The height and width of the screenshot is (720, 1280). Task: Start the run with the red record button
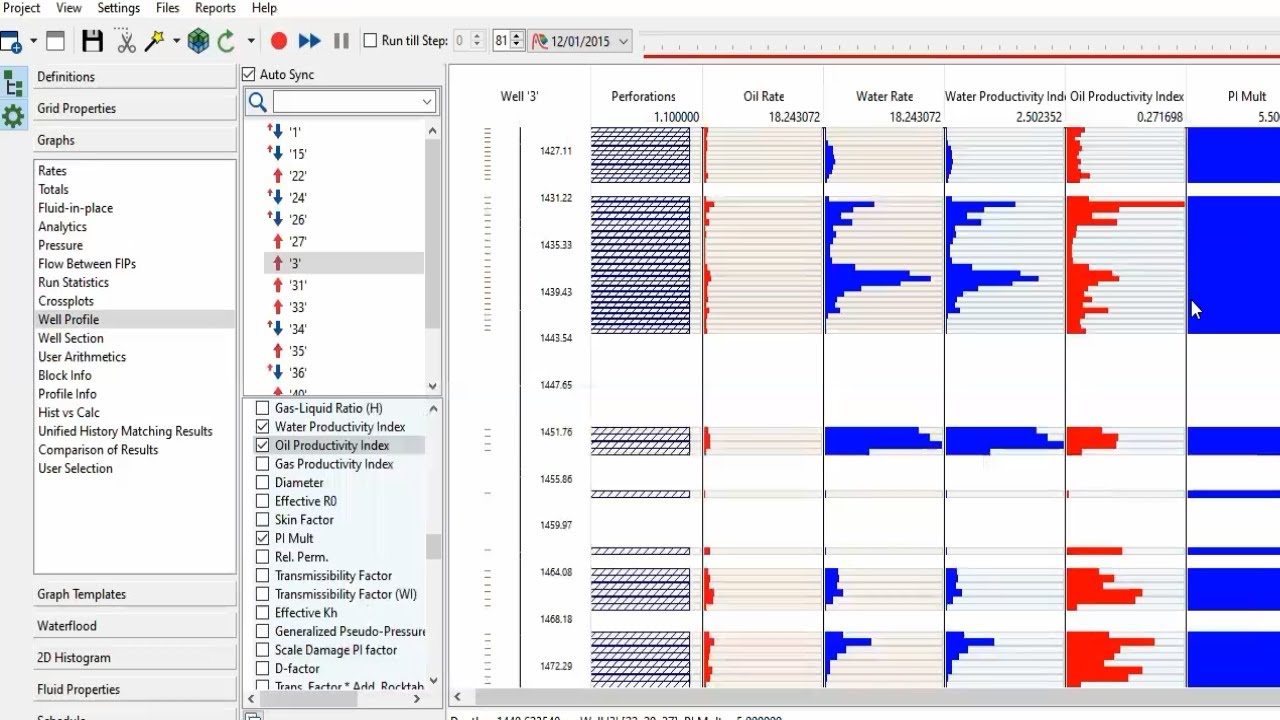[279, 41]
